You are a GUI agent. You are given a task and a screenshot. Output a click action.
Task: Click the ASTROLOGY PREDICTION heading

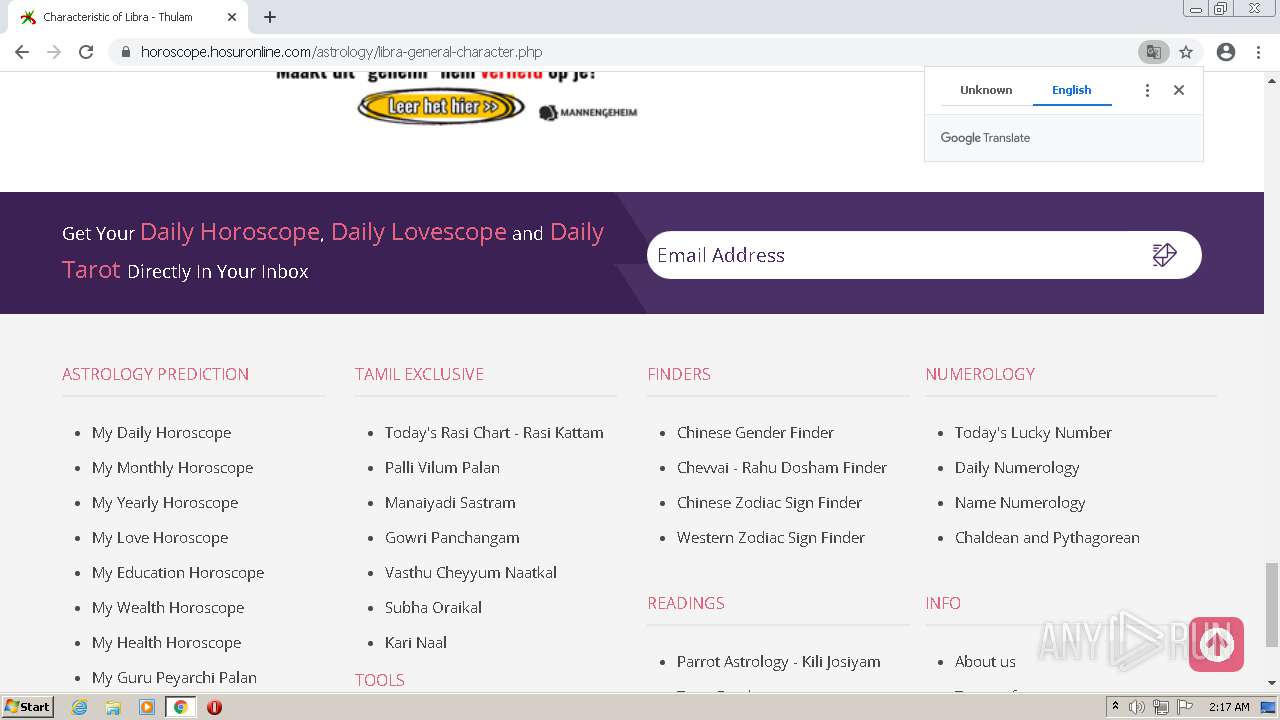pyautogui.click(x=155, y=374)
